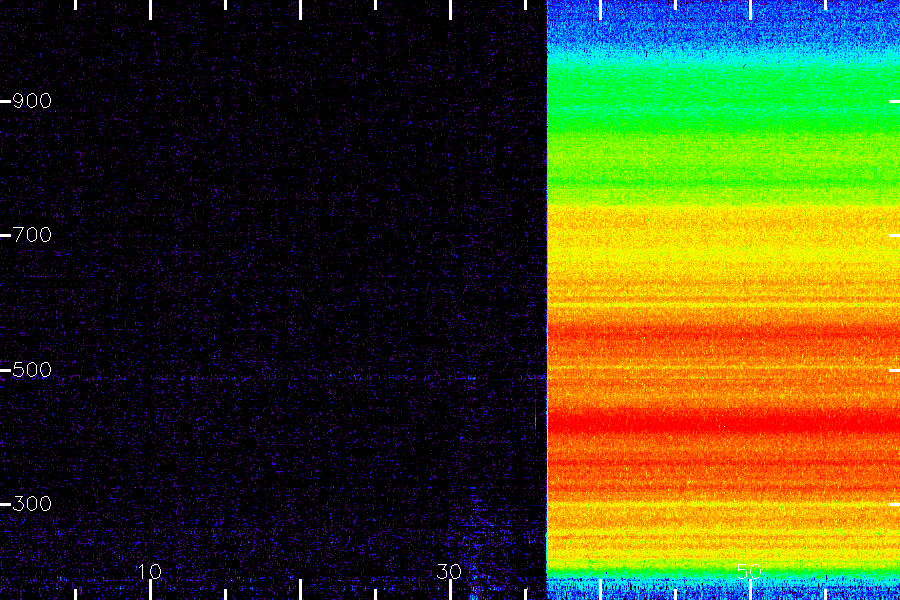Click the 30 x-axis label

(449, 572)
